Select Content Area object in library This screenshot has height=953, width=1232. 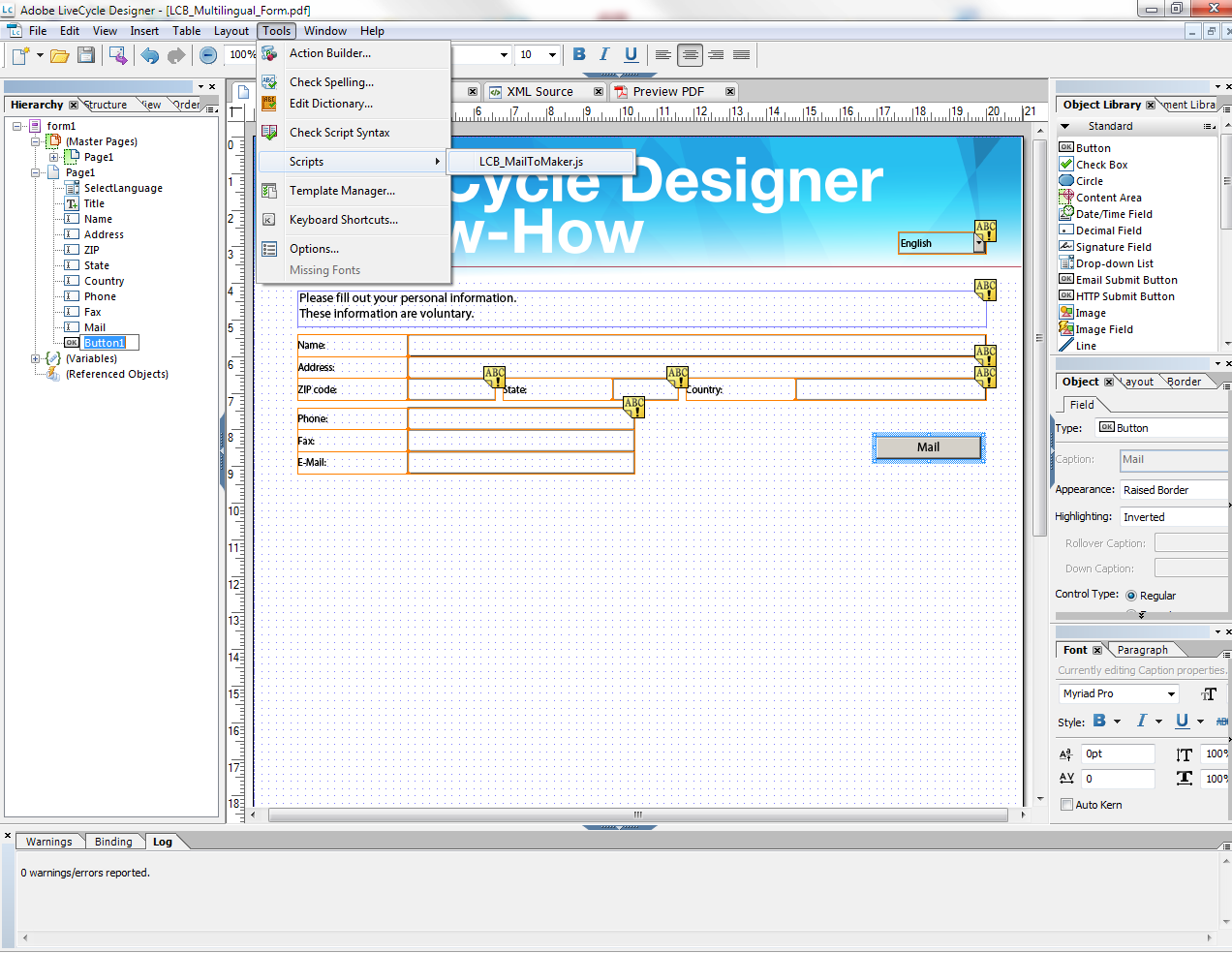tap(1108, 198)
